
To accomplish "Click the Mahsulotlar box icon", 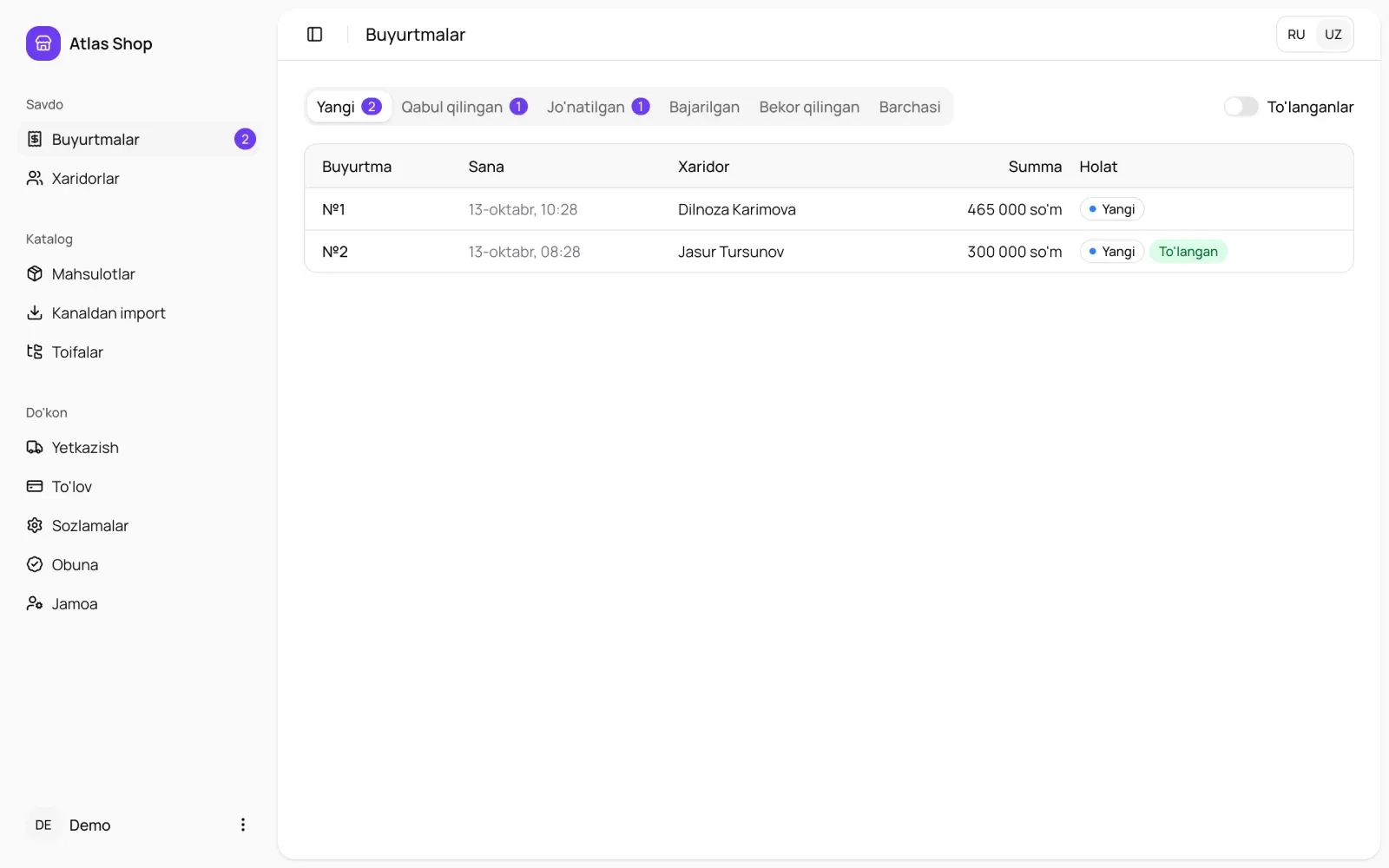I will pos(35,273).
